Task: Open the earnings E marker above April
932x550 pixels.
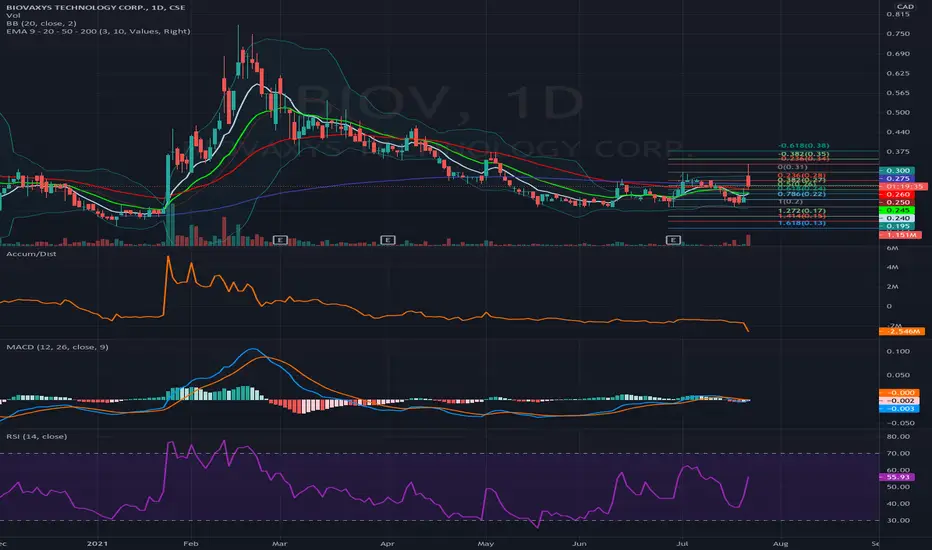Action: click(388, 240)
